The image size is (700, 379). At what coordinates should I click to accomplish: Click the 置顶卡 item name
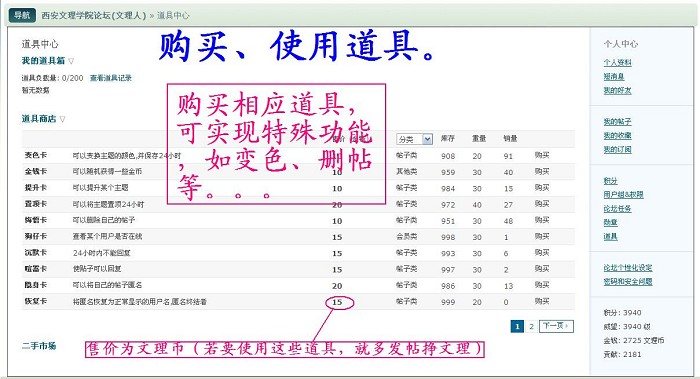point(36,204)
